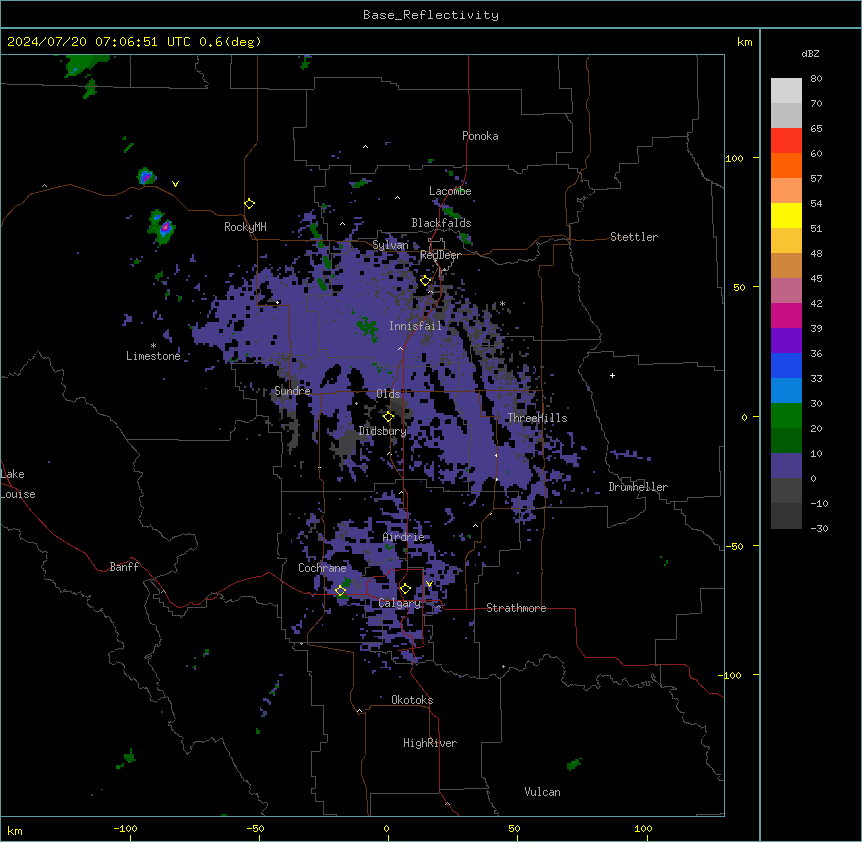Click the dBZ legend value 65
The height and width of the screenshot is (842, 862).
[816, 128]
